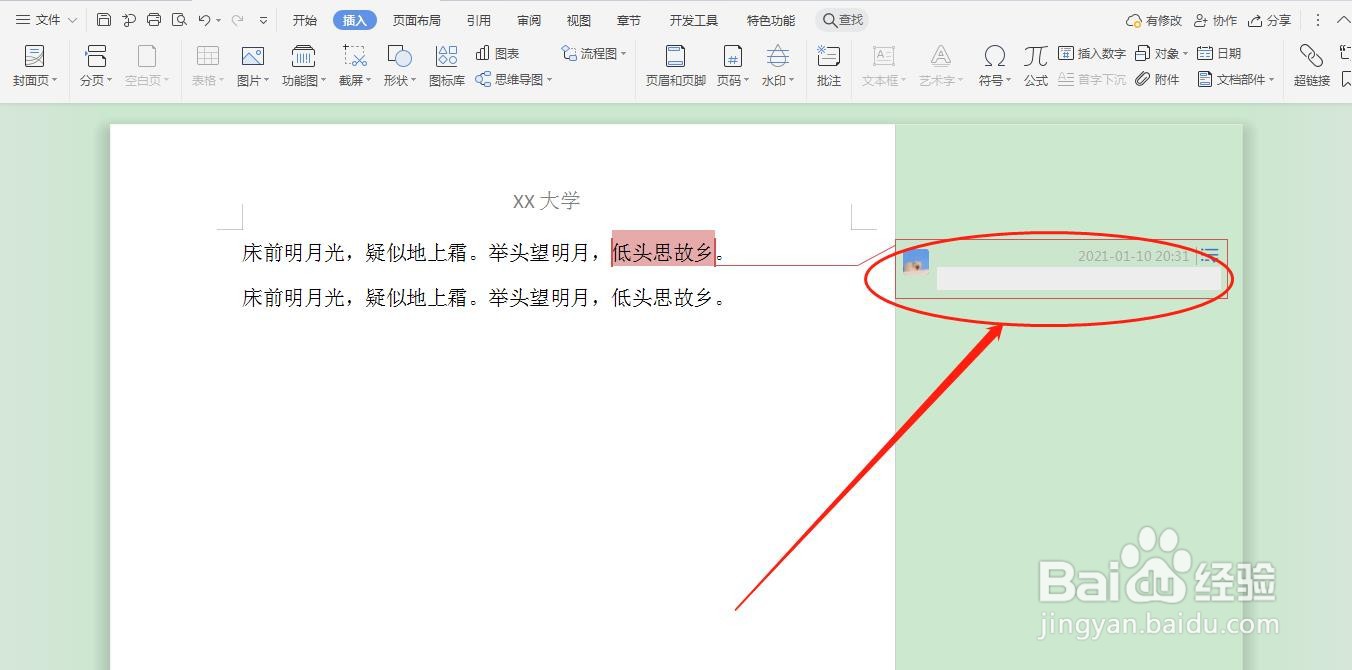Insert a new comment with 批注

[x=828, y=65]
